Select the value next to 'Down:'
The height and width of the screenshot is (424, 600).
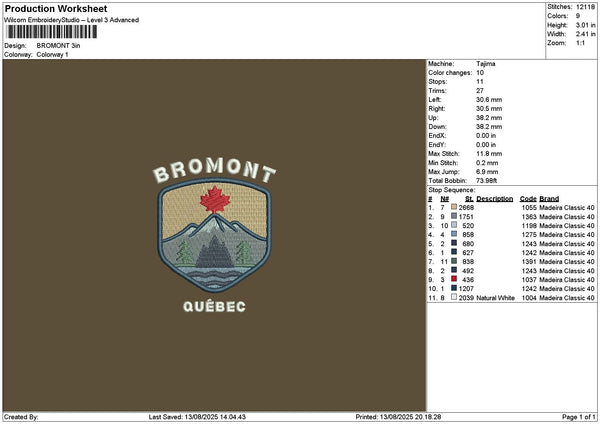click(x=489, y=127)
